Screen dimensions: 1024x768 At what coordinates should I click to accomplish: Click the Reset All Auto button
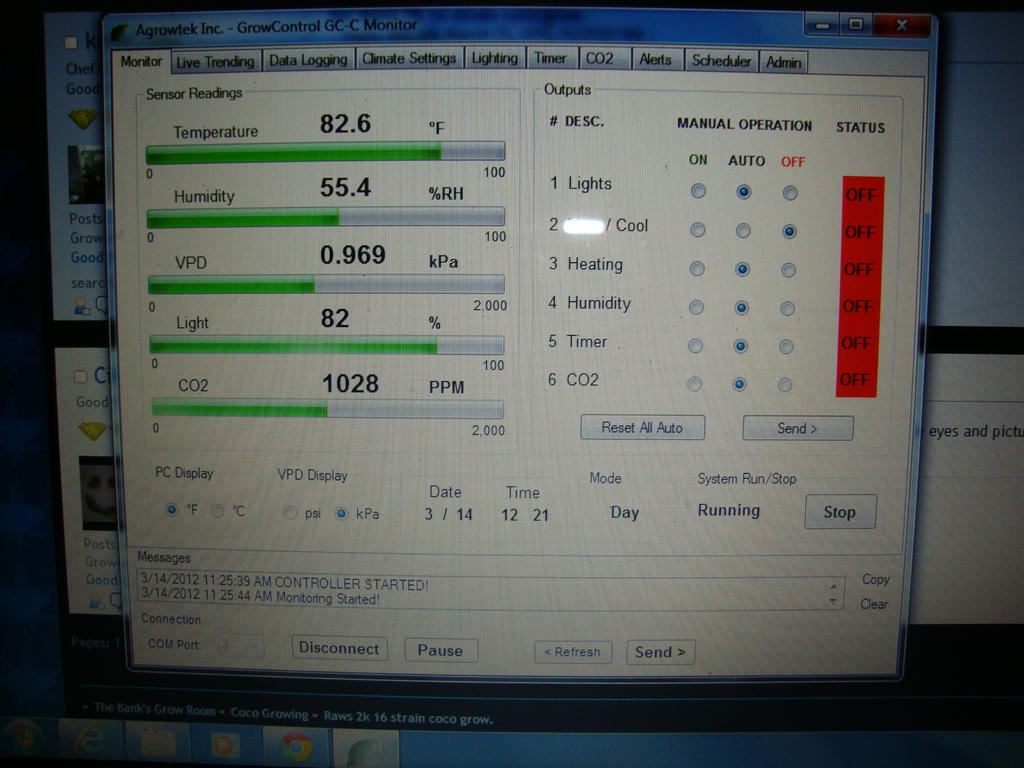pos(642,428)
